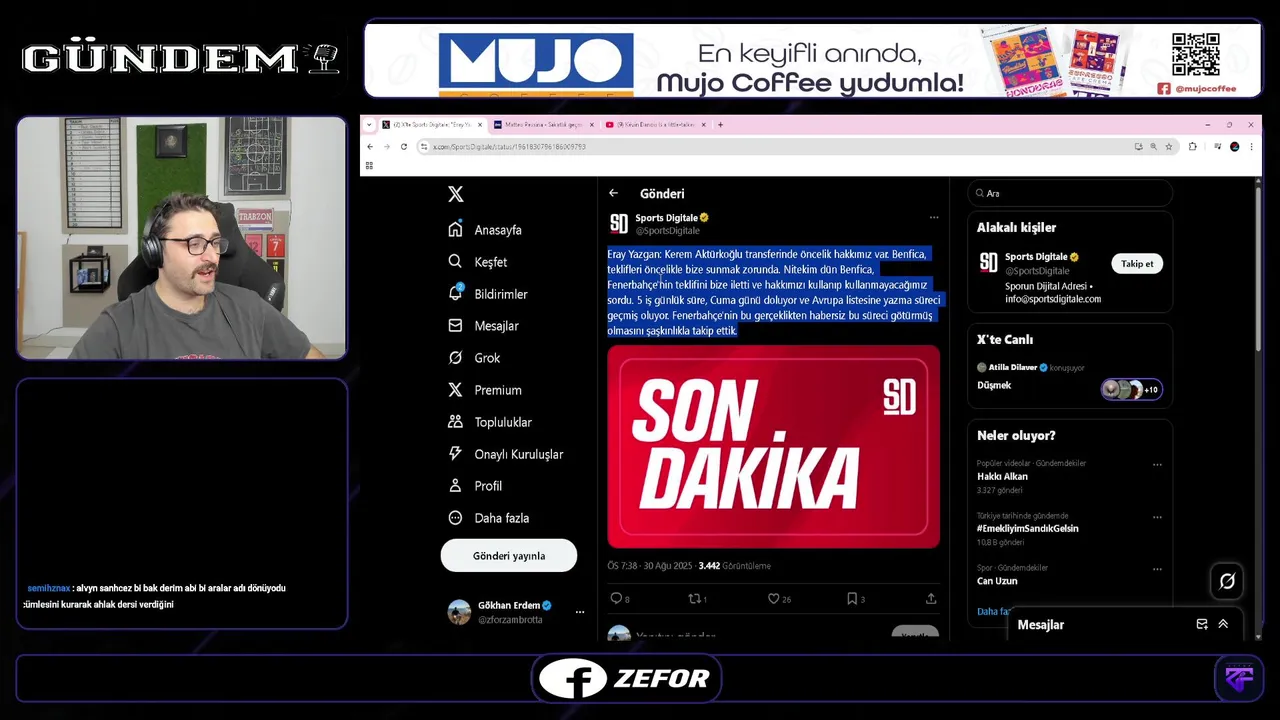Compose new message in Mesajlar drawer

pos(1202,624)
